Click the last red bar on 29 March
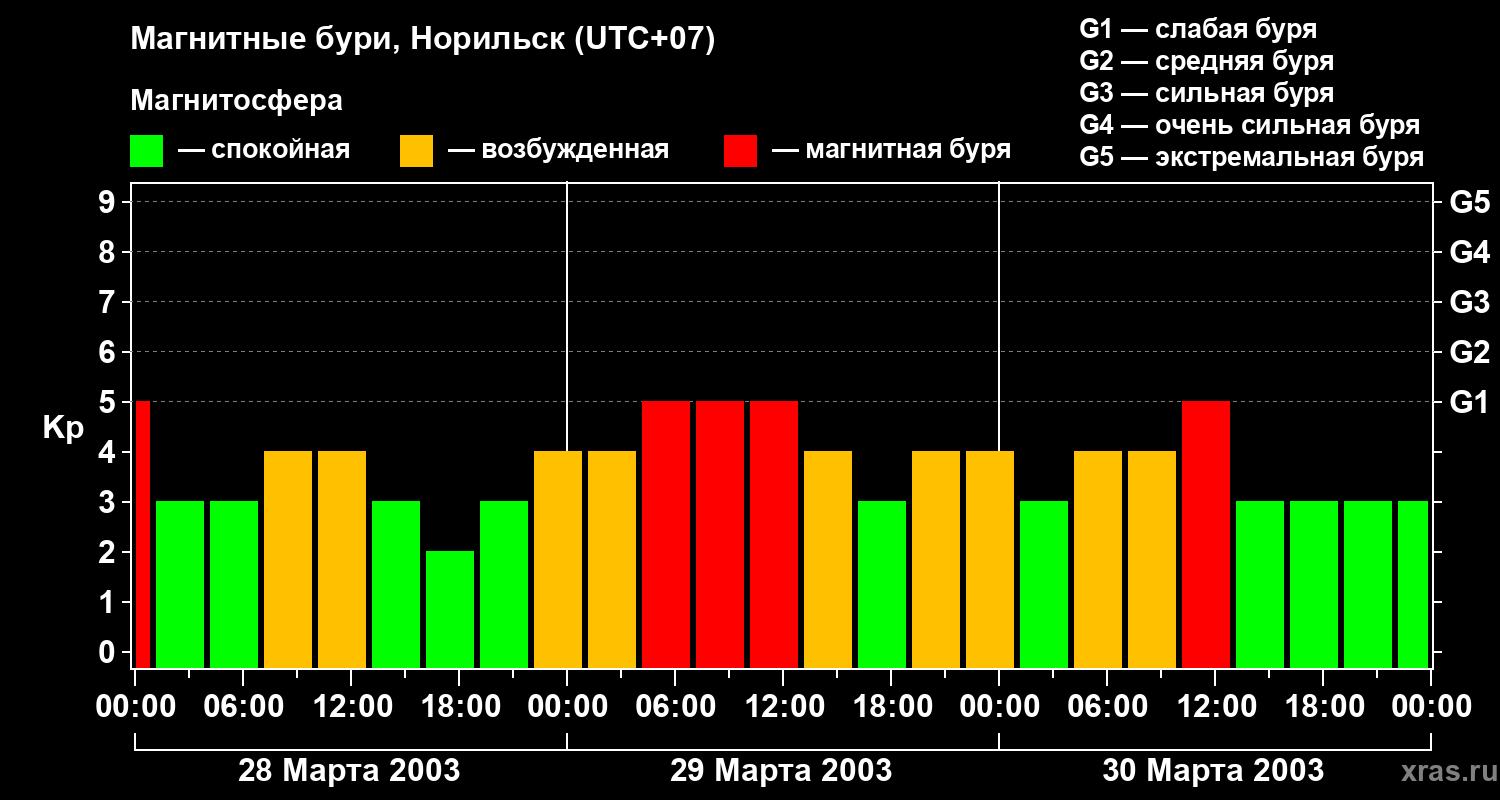This screenshot has height=800, width=1500. click(x=774, y=534)
